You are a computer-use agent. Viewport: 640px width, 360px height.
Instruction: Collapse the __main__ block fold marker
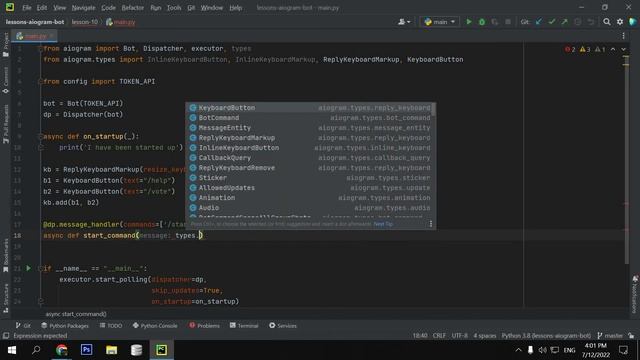point(40,269)
